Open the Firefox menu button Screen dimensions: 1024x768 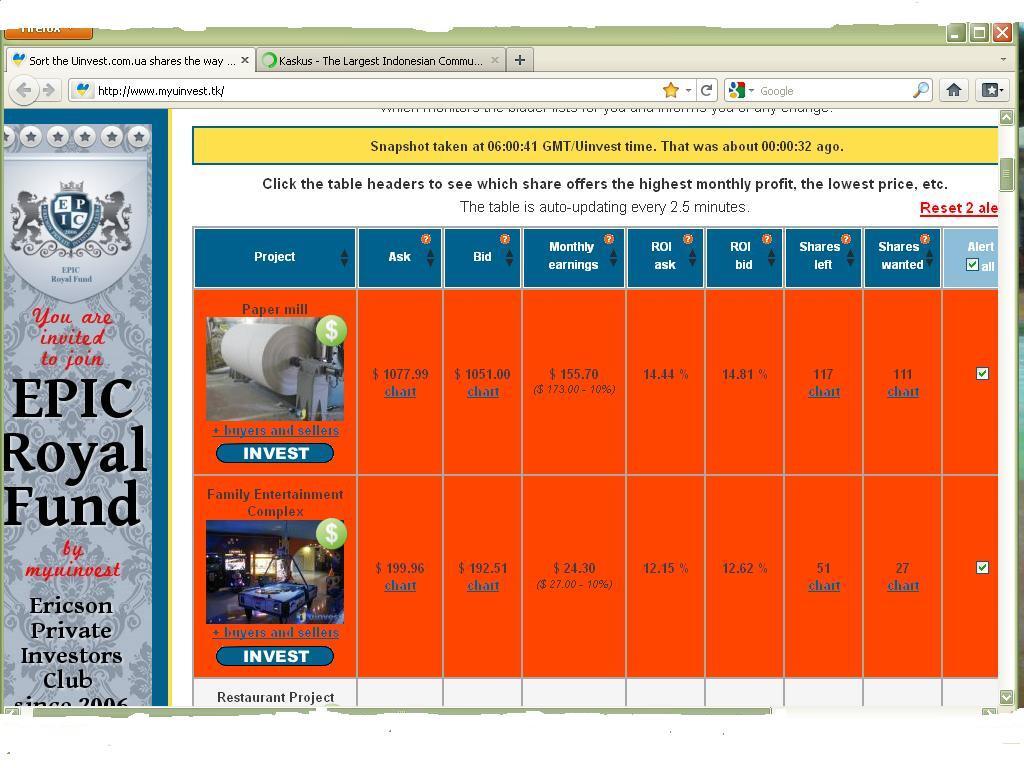point(48,30)
